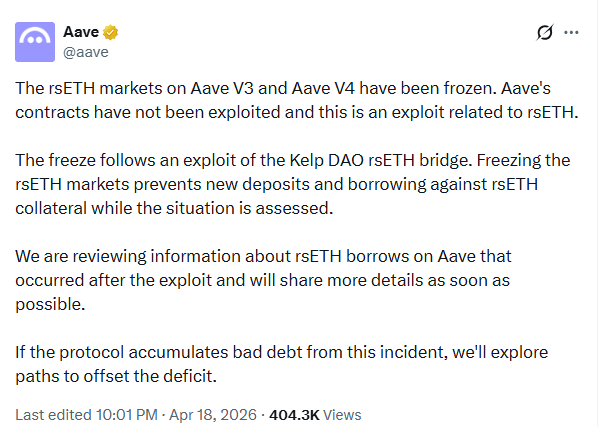Click the Grok explain-post icon

click(545, 32)
